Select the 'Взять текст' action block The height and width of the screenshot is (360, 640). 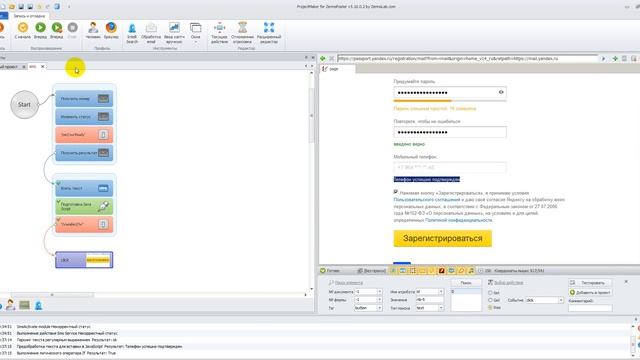pos(84,188)
